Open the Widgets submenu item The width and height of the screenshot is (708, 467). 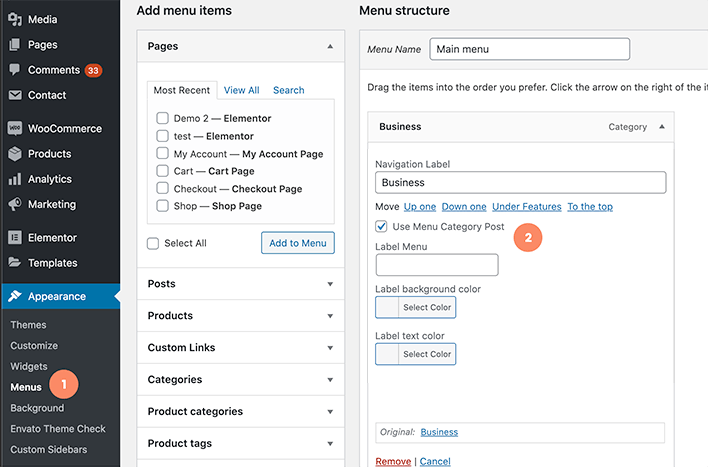tap(29, 366)
